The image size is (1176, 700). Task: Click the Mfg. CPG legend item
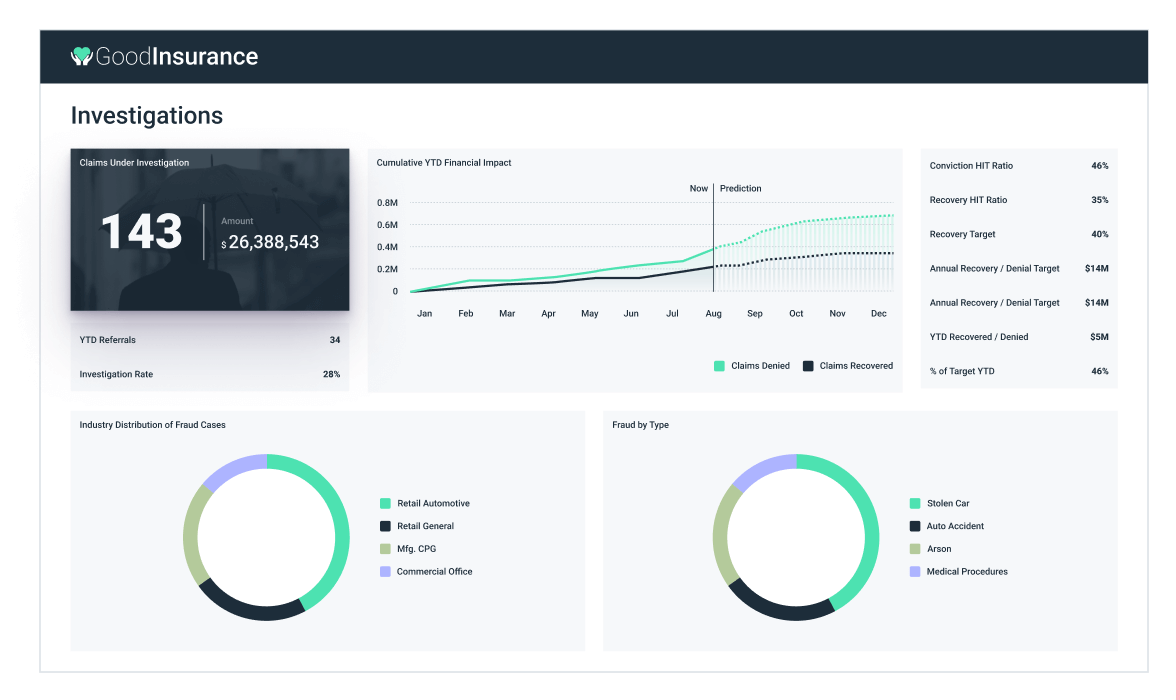click(x=416, y=549)
